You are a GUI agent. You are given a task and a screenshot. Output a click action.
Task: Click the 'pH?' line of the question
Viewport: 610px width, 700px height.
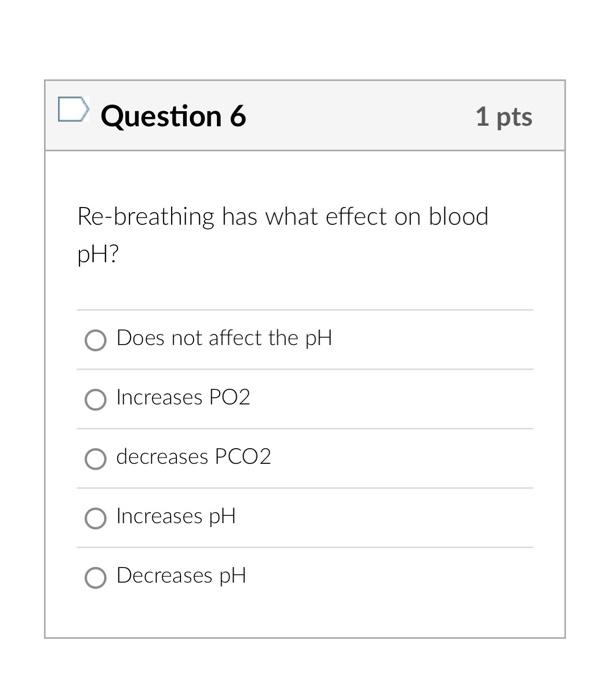(98, 255)
